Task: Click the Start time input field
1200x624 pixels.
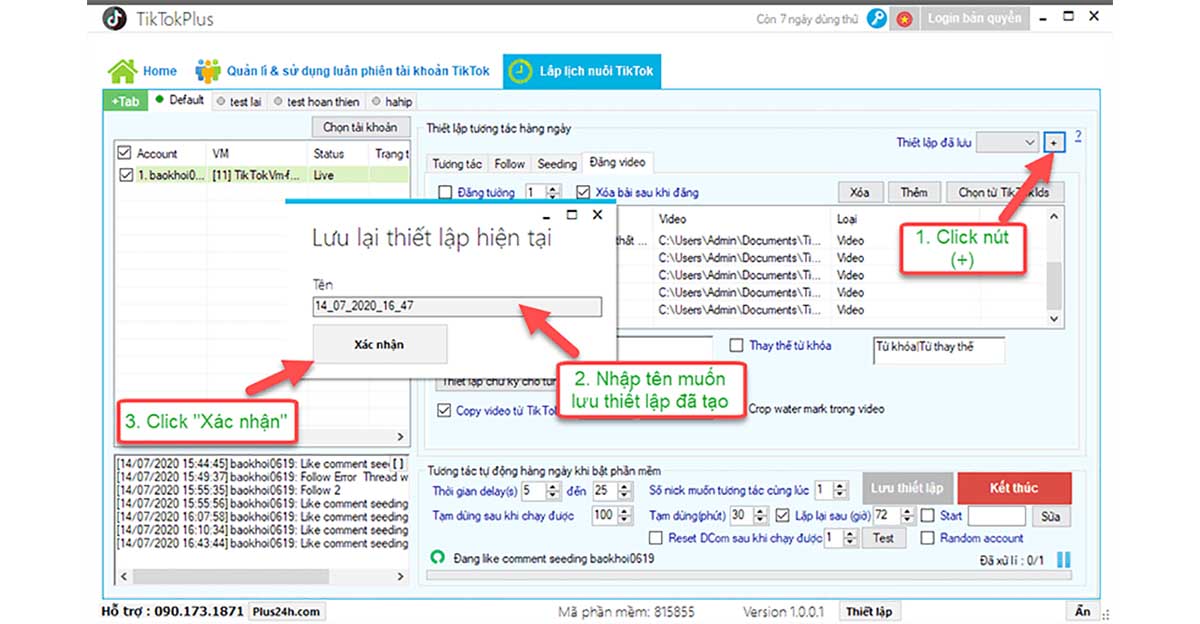Action: tap(997, 516)
